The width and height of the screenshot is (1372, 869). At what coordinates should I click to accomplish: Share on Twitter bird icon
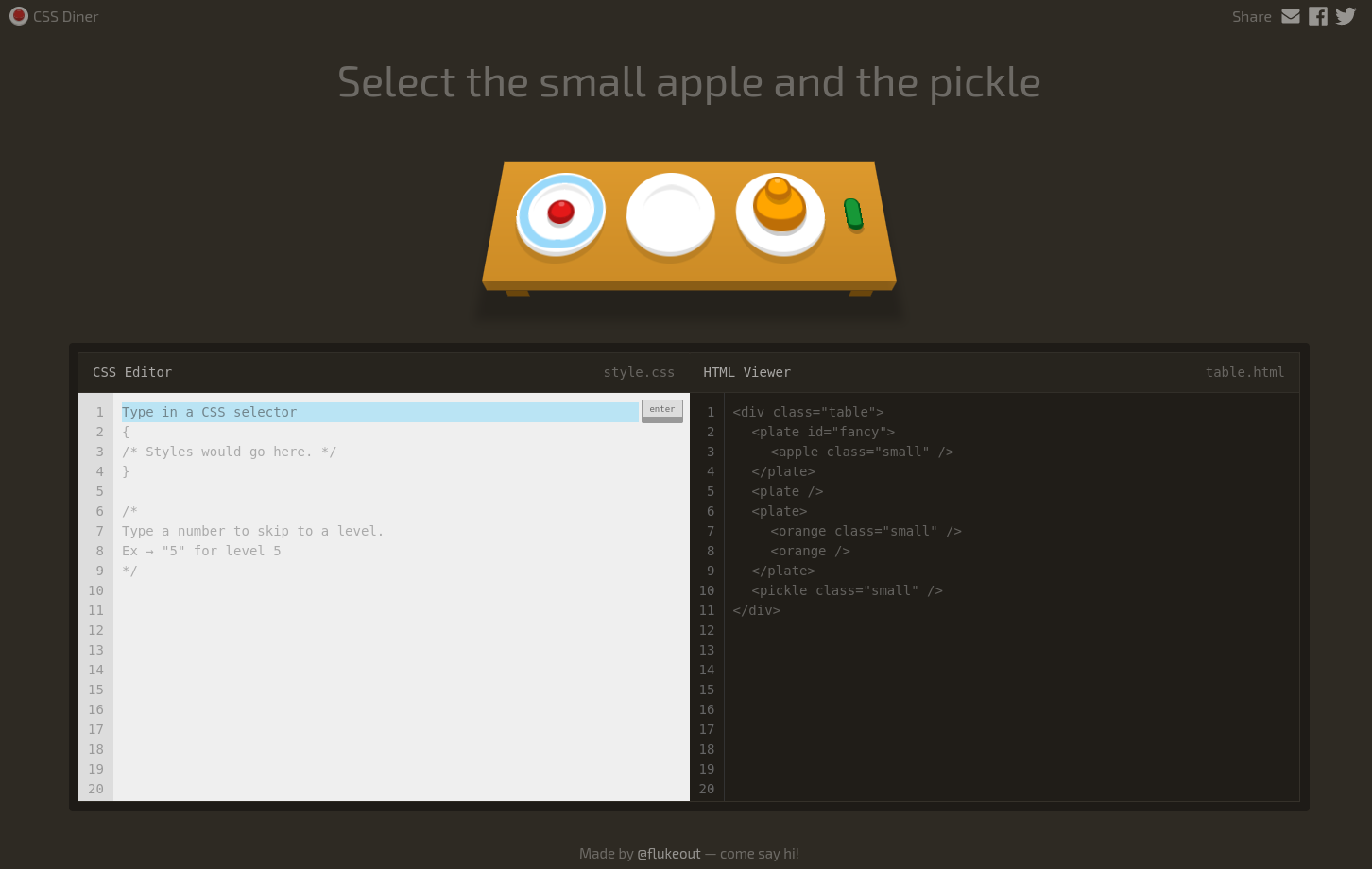1346,16
